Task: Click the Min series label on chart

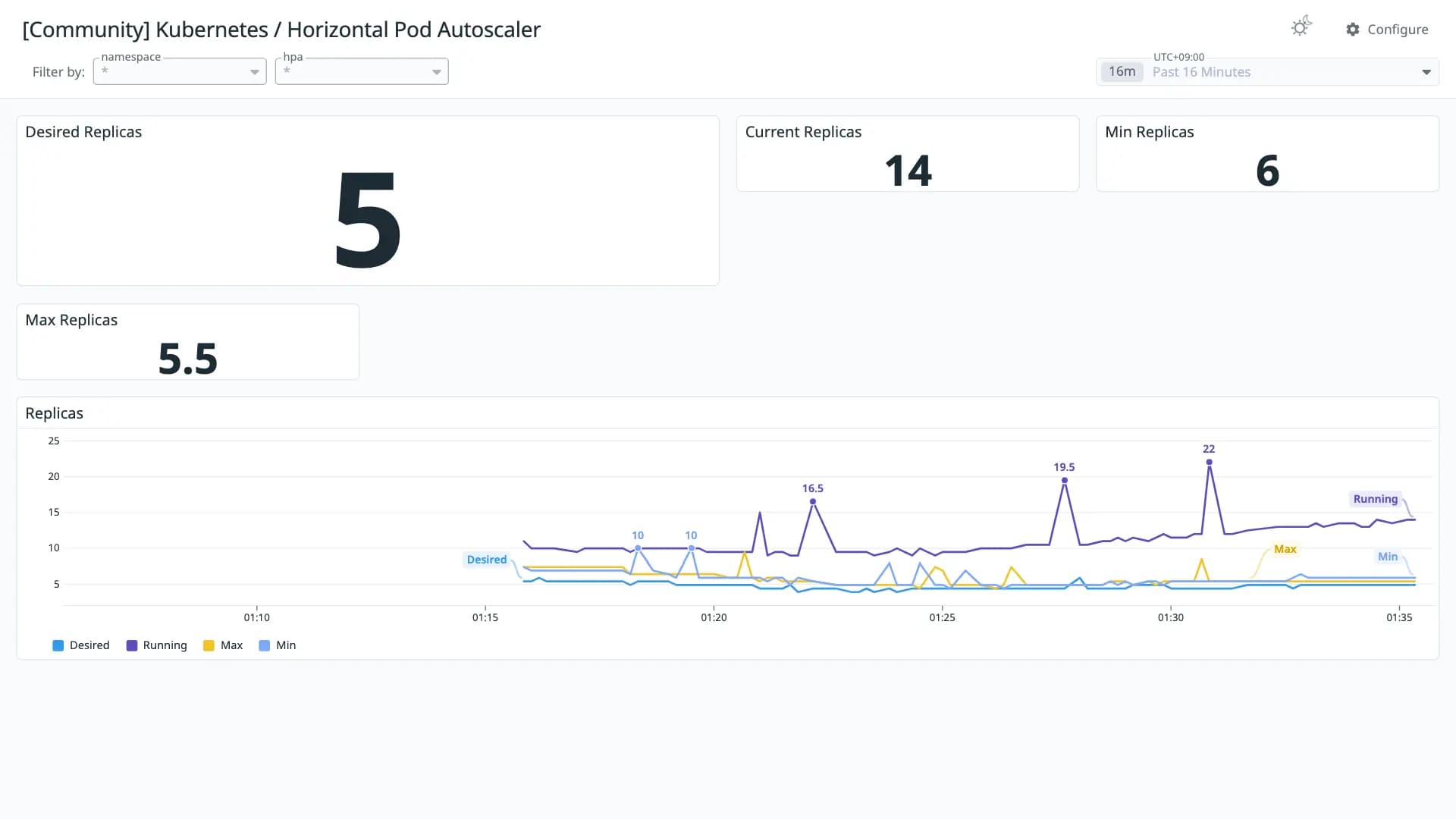Action: click(1387, 557)
